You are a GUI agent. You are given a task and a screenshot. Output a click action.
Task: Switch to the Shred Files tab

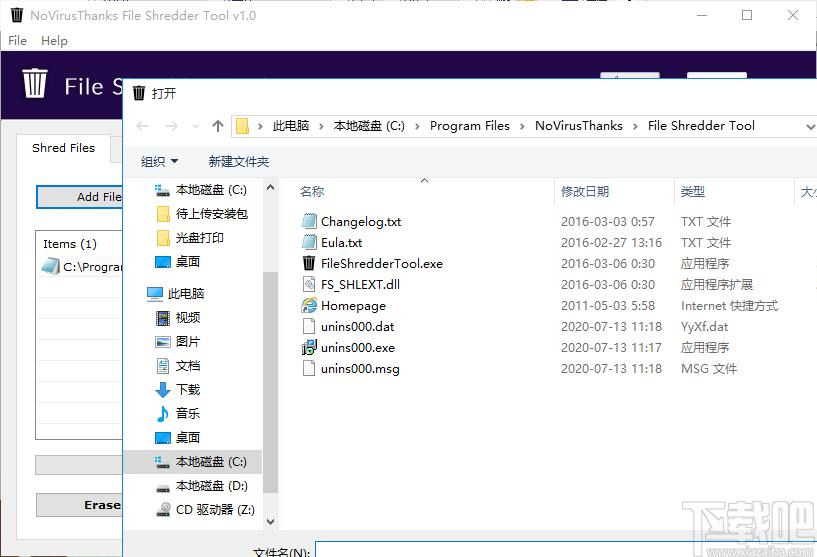[64, 148]
